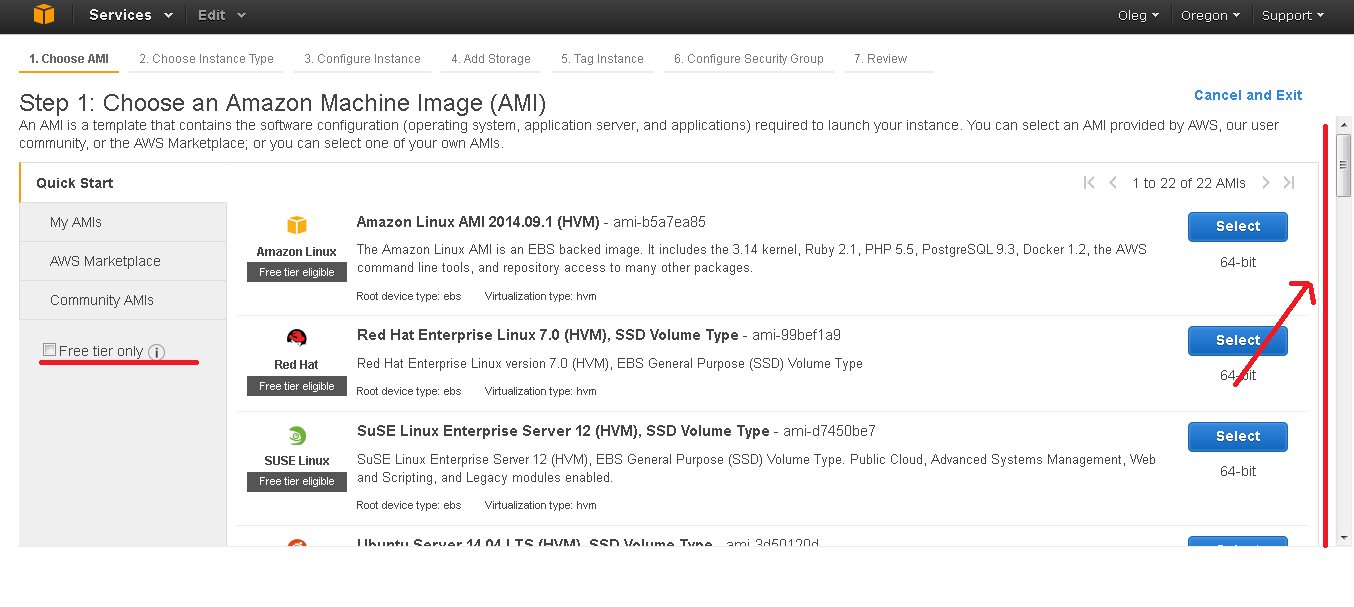Image resolution: width=1354 pixels, height=607 pixels.
Task: Go to step 1. Choose AMI tab
Action: click(69, 59)
